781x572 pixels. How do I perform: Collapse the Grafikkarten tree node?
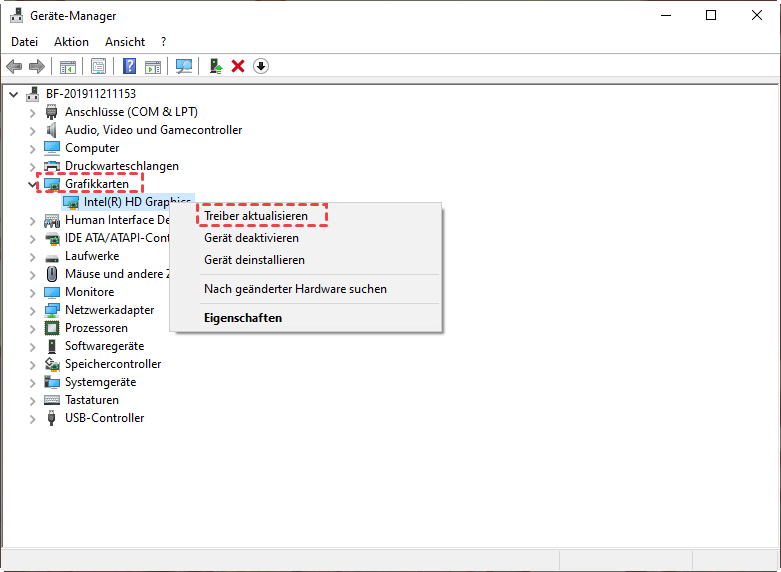(x=32, y=184)
